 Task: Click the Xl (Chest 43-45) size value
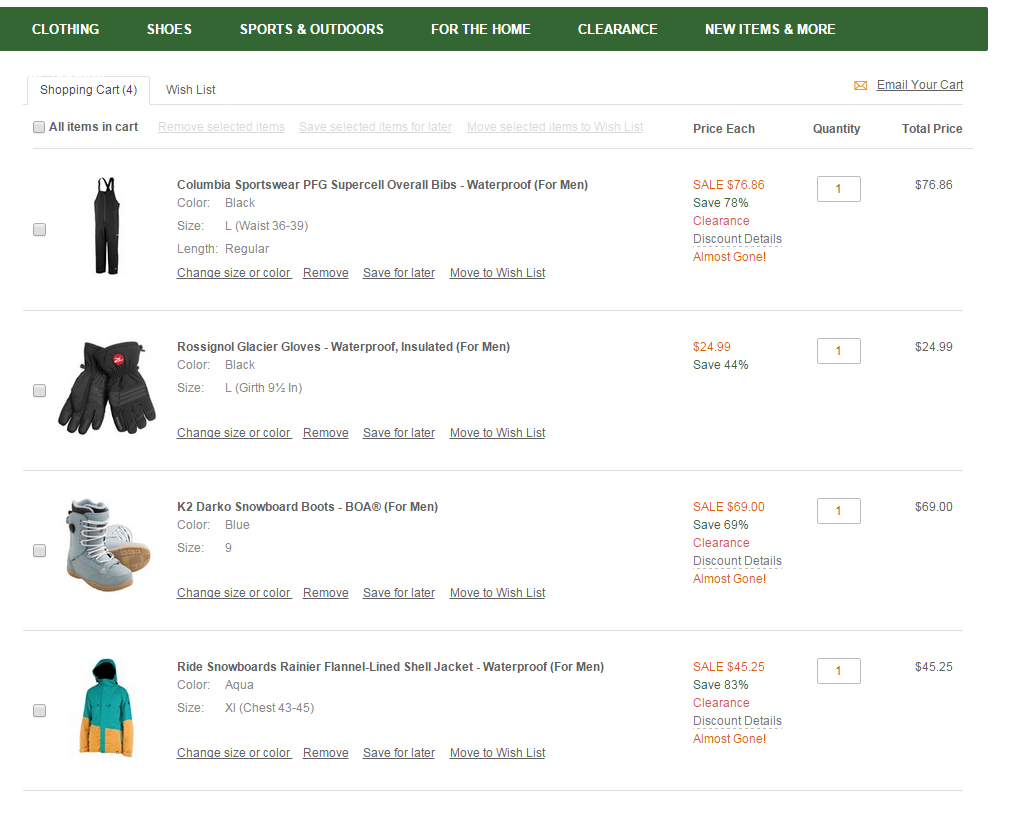[270, 708]
